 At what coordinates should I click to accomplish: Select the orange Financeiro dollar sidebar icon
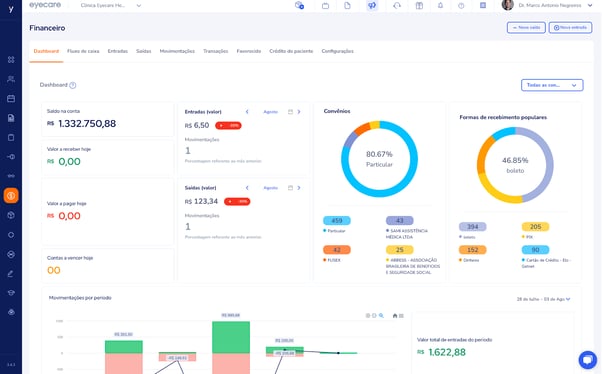(x=11, y=195)
